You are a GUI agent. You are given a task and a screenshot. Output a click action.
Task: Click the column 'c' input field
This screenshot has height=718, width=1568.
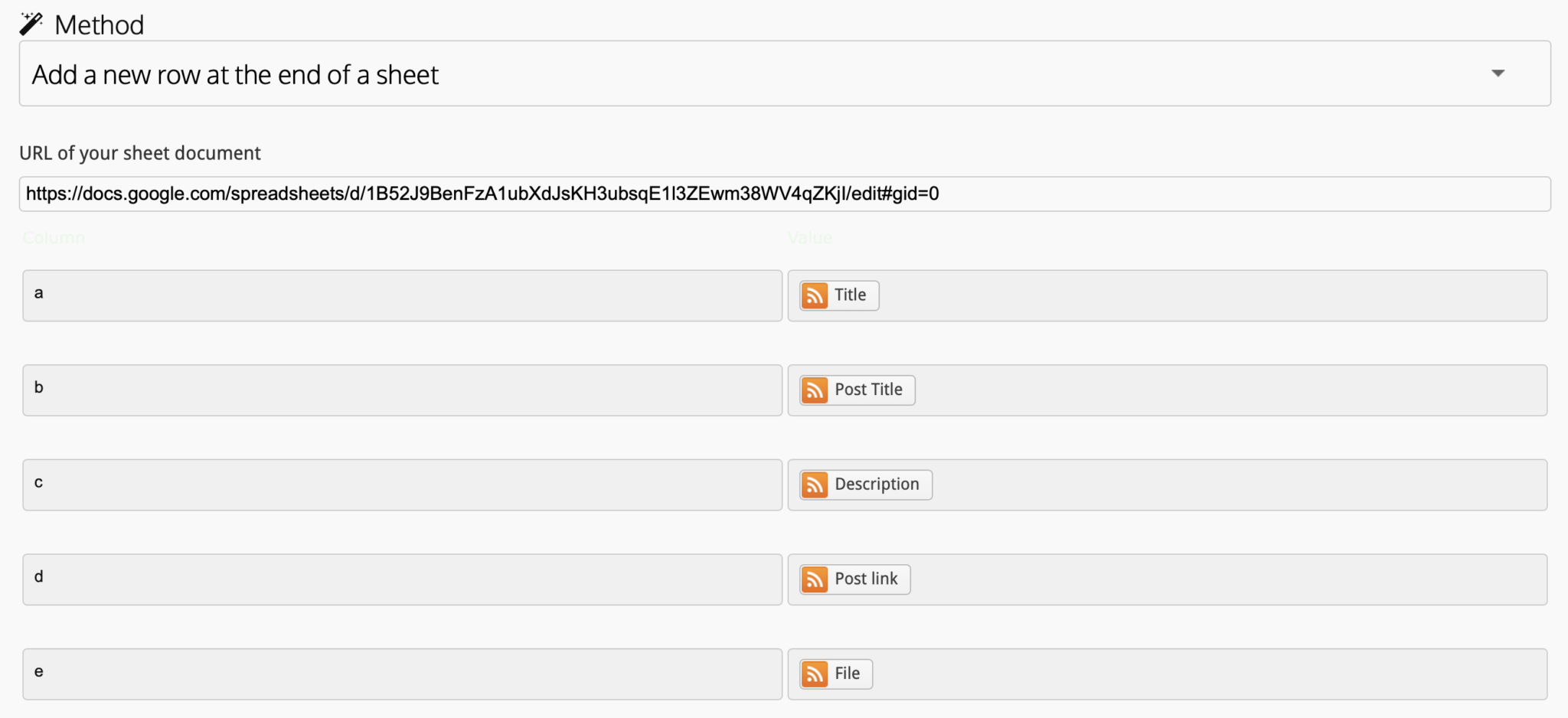402,485
